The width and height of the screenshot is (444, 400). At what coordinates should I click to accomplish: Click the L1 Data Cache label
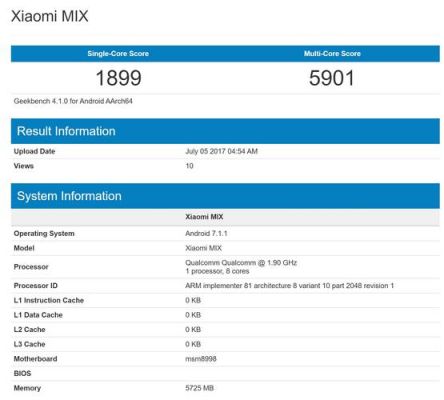click(x=38, y=315)
